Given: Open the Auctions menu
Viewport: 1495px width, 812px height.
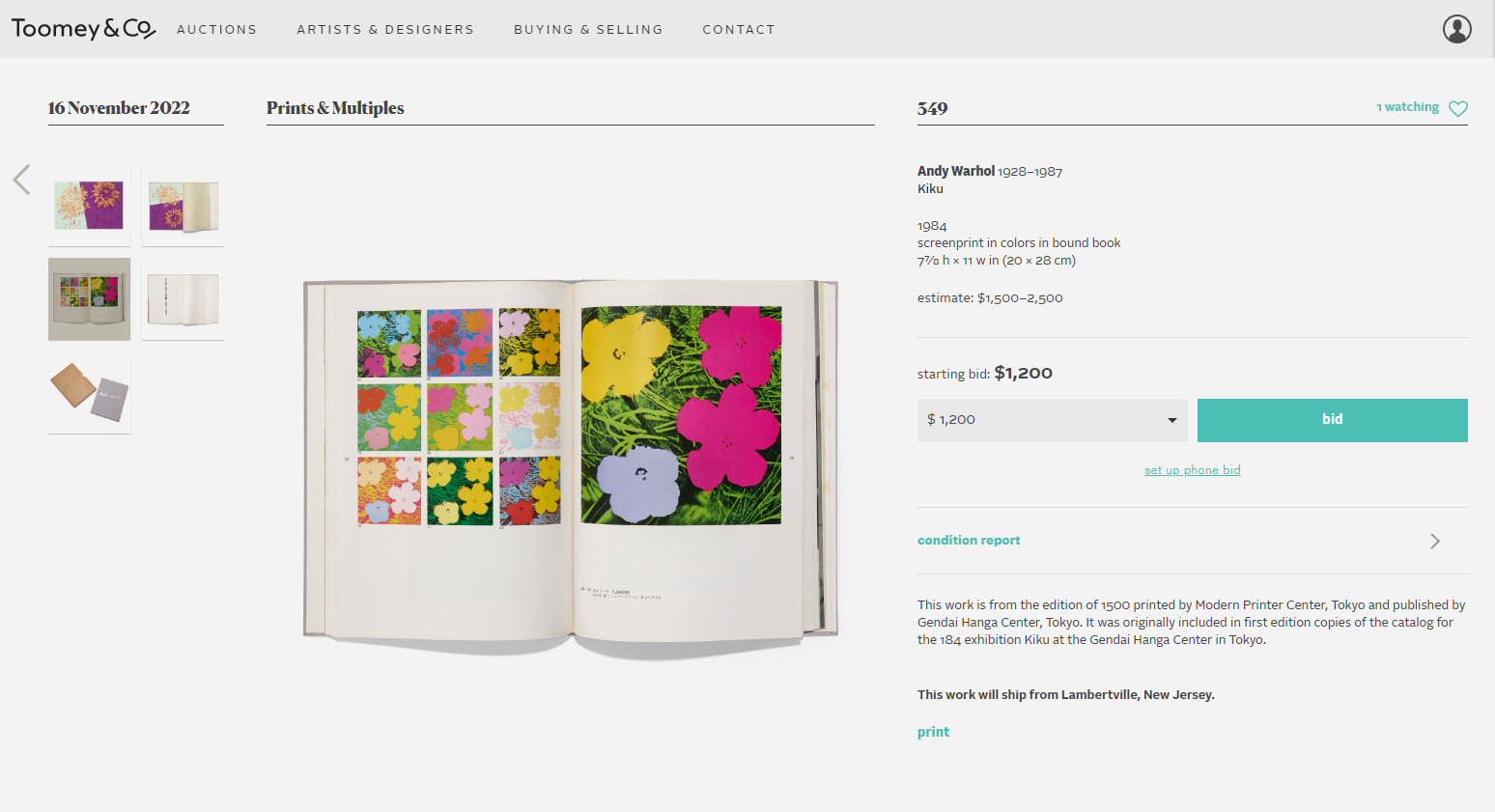Looking at the screenshot, I should [216, 30].
